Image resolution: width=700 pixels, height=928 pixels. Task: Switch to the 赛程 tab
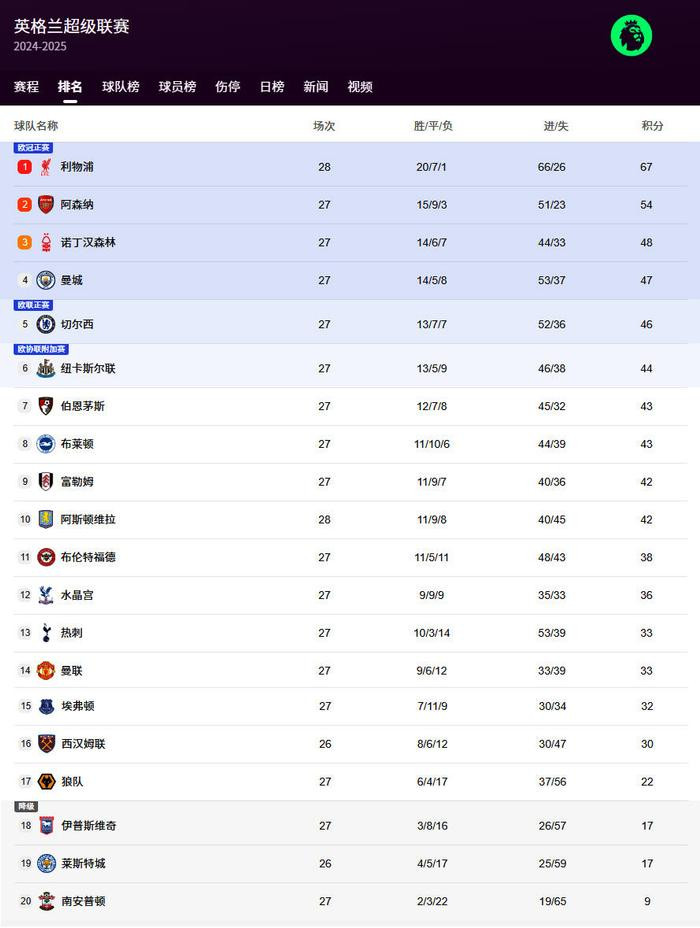tap(26, 87)
